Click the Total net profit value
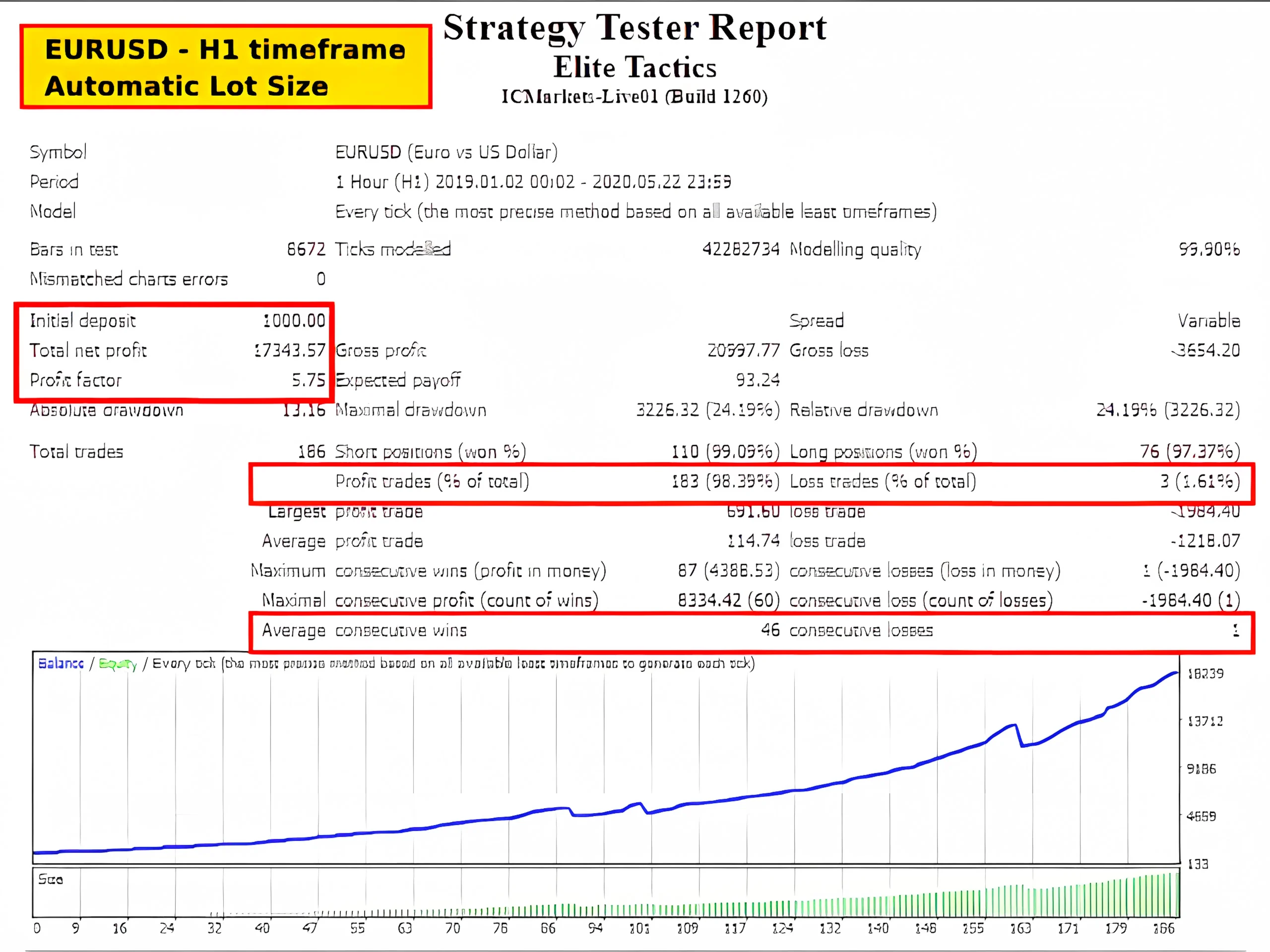 [289, 350]
